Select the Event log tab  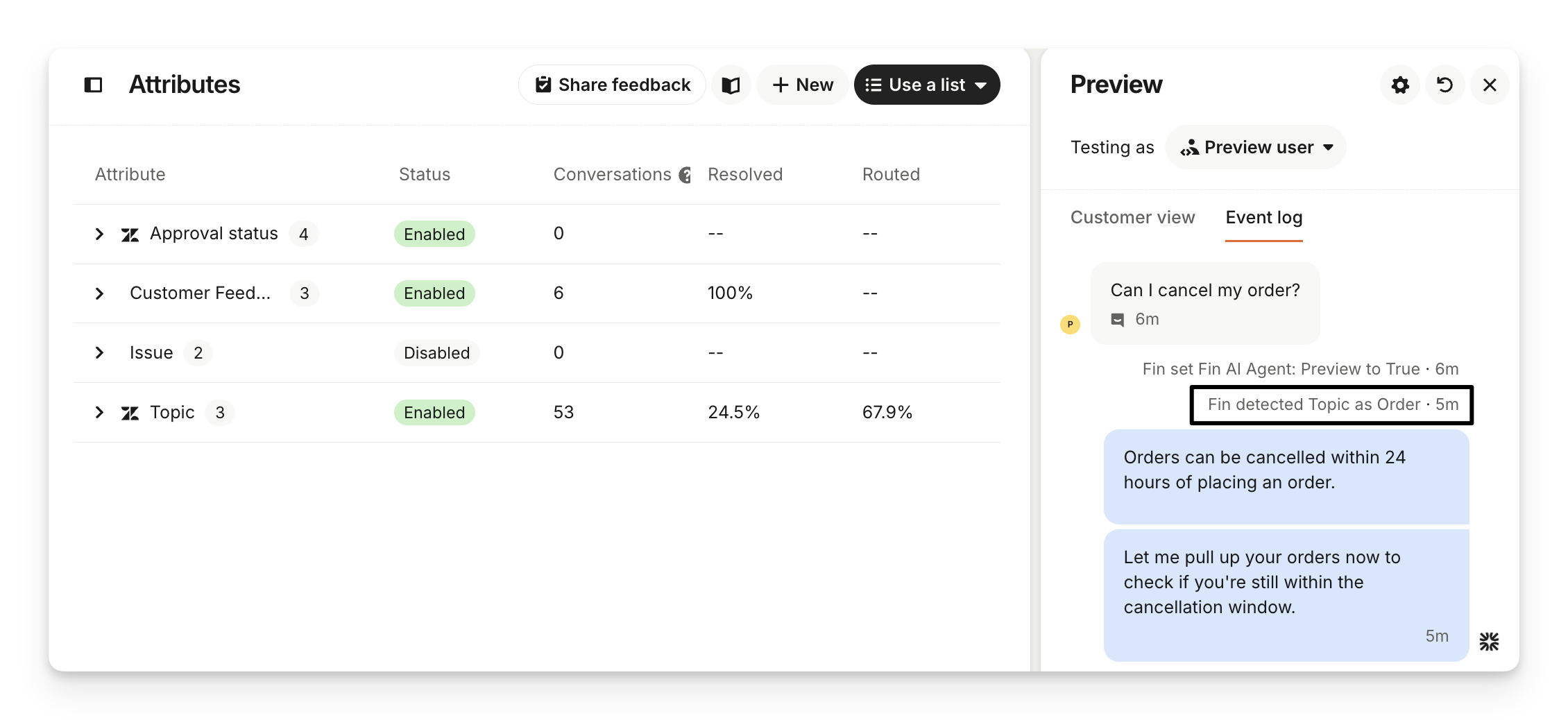tap(1263, 217)
